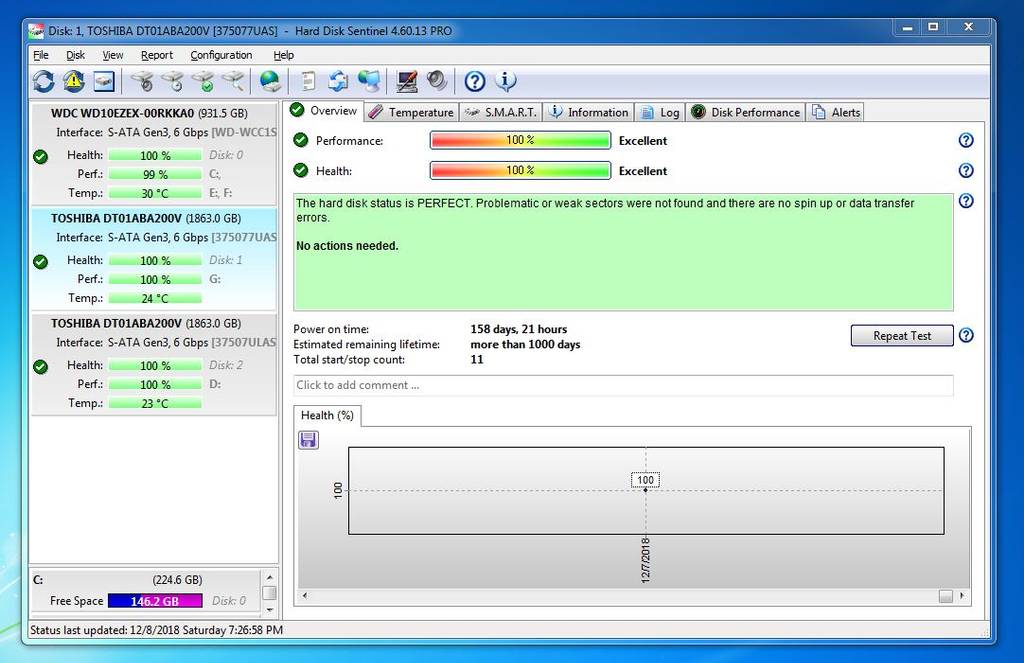Open the Configuration menu

(221, 55)
